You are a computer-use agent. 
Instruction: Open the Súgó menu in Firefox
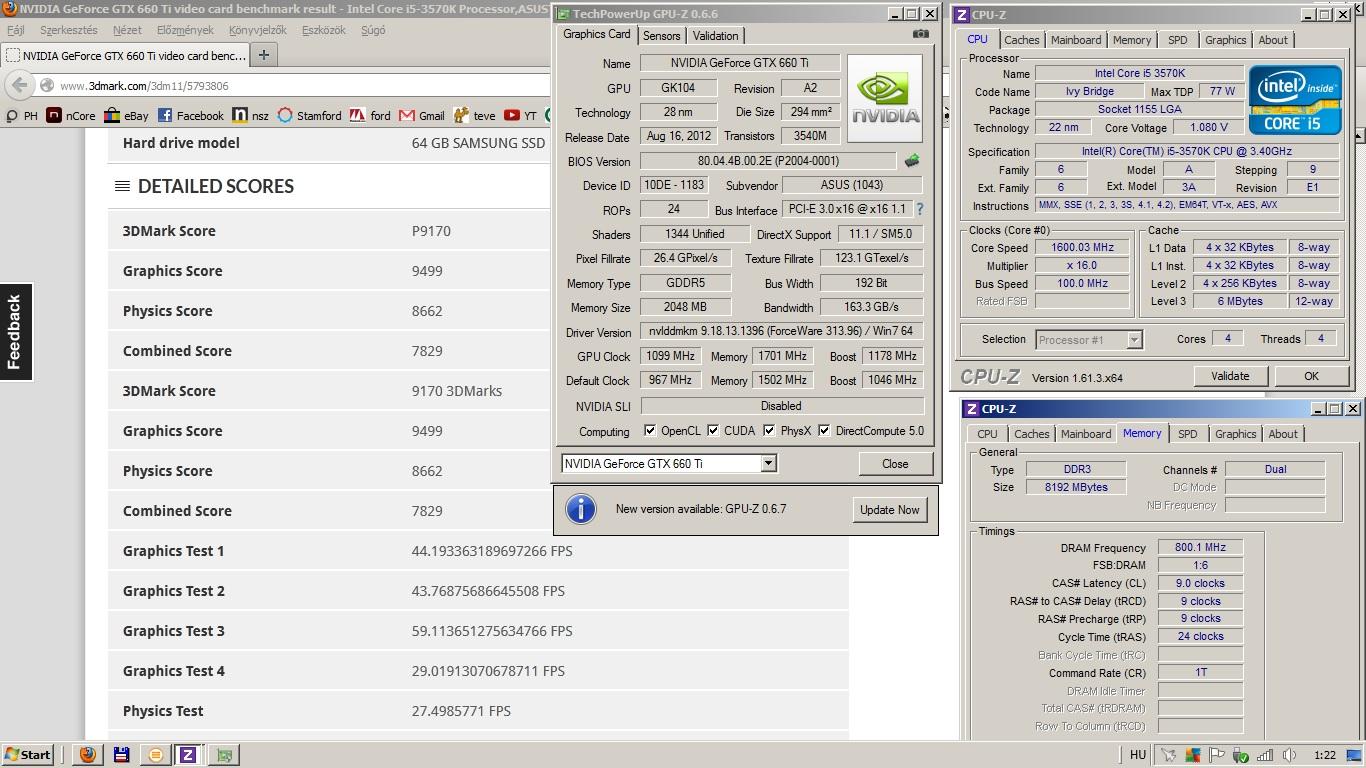[x=372, y=30]
